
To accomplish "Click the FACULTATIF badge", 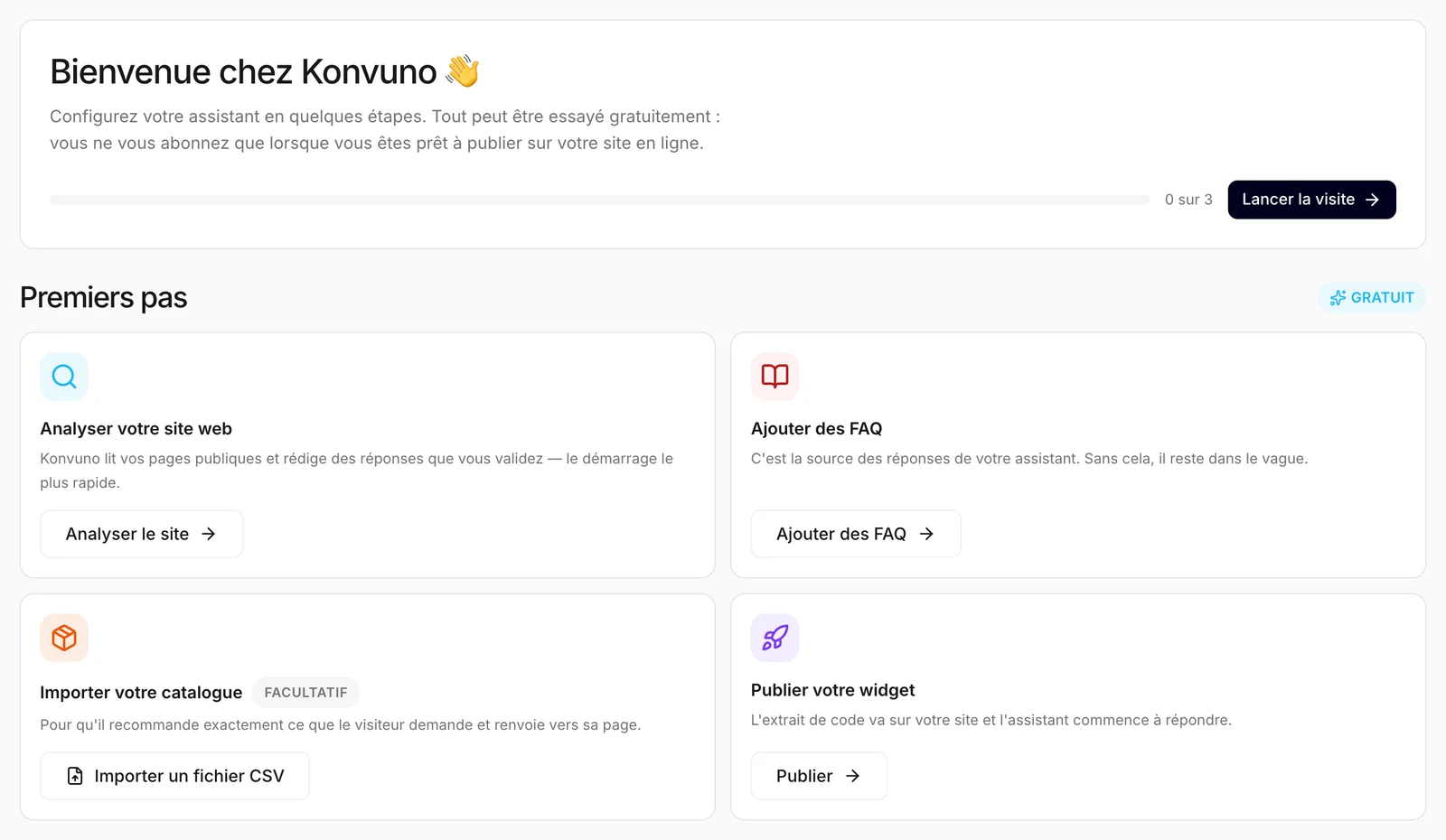I will pos(305,692).
